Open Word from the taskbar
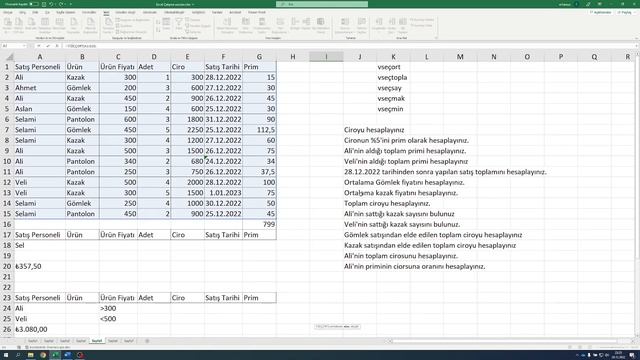Screen dimensions: 640x360 click(x=67, y=355)
